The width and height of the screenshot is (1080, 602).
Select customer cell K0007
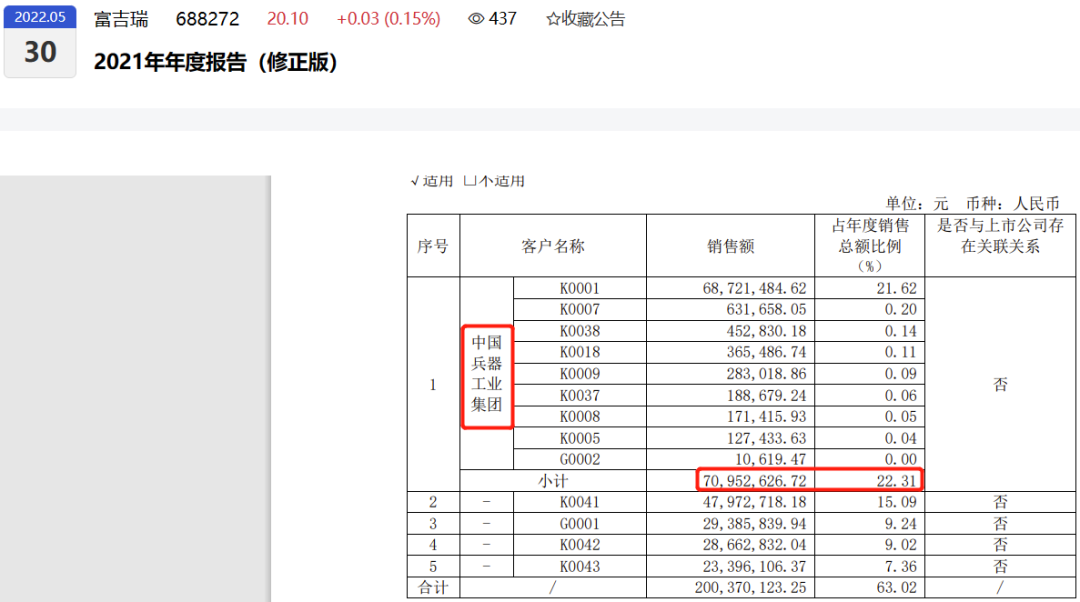(x=579, y=309)
